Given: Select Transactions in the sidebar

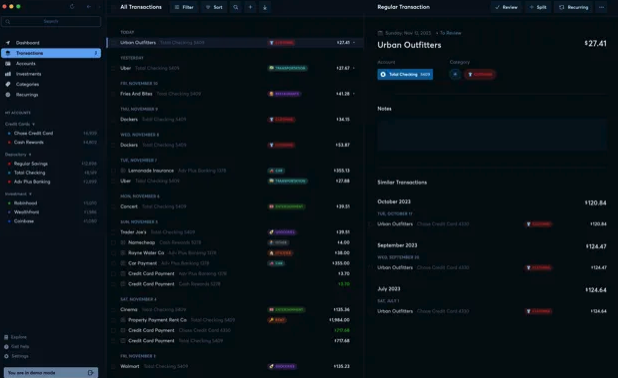Looking at the screenshot, I should (51, 53).
